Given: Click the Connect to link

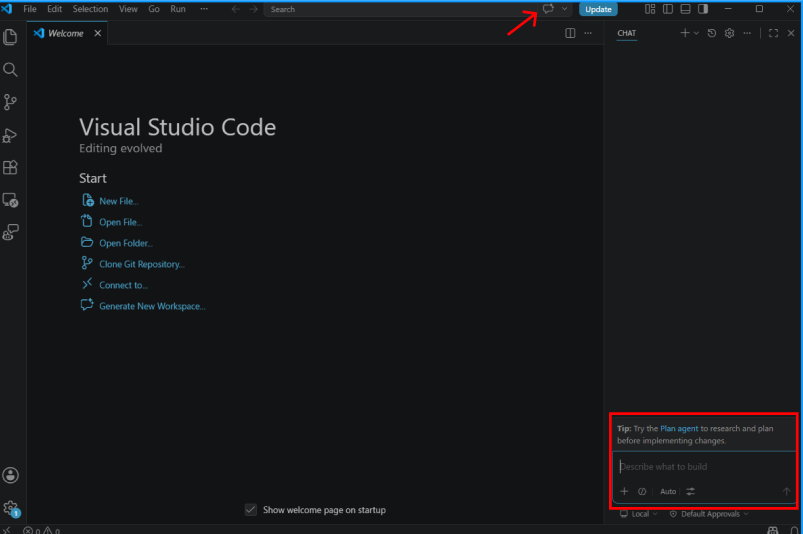Looking at the screenshot, I should [x=123, y=285].
